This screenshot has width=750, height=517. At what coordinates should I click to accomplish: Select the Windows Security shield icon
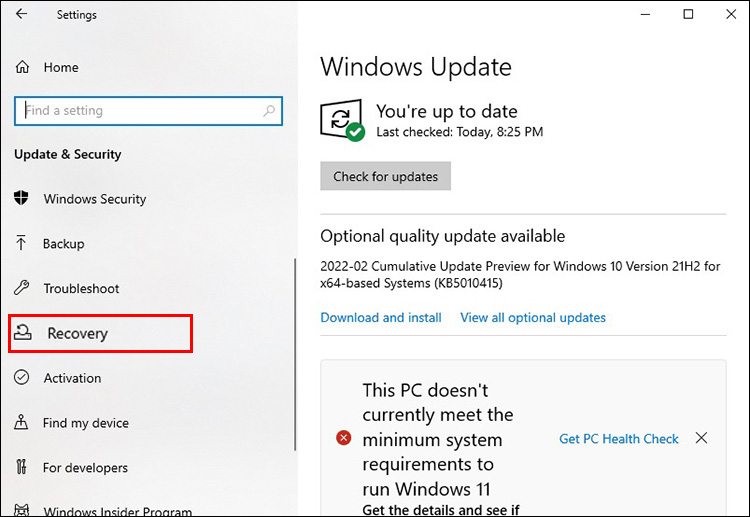[x=21, y=198]
